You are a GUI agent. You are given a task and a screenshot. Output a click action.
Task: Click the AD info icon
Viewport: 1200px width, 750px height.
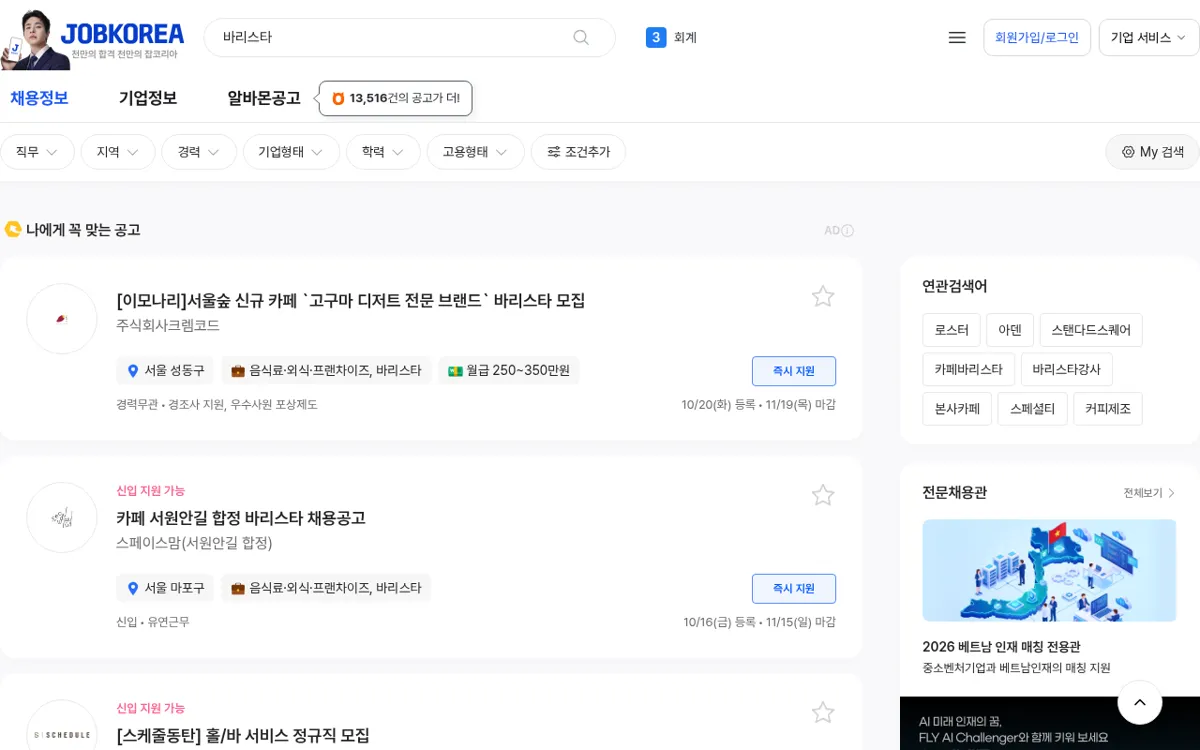click(847, 231)
